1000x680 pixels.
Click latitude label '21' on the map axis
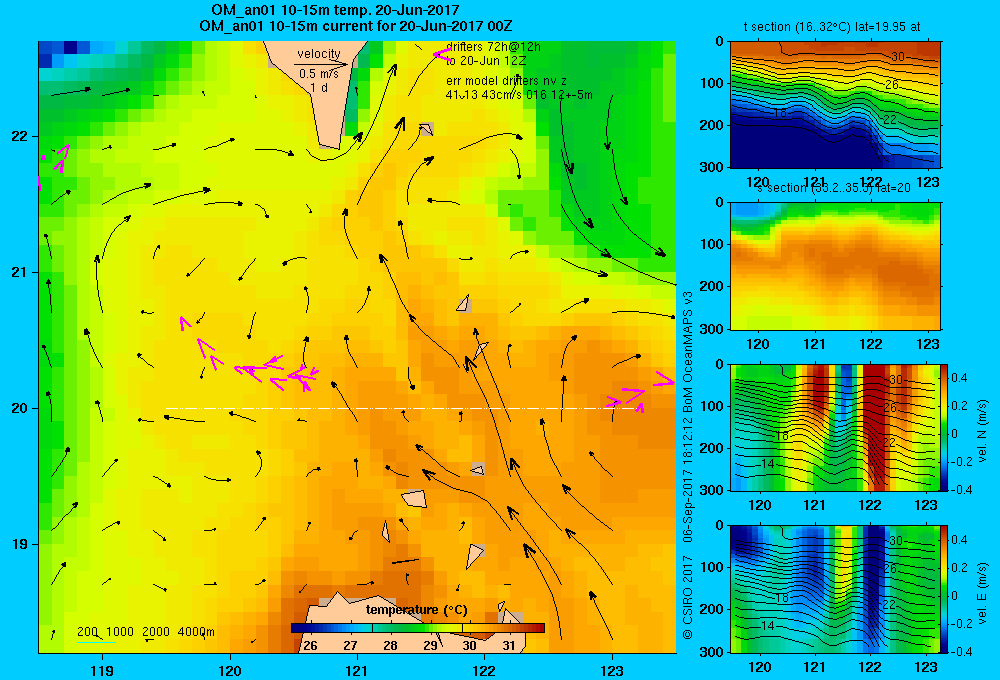pos(20,272)
